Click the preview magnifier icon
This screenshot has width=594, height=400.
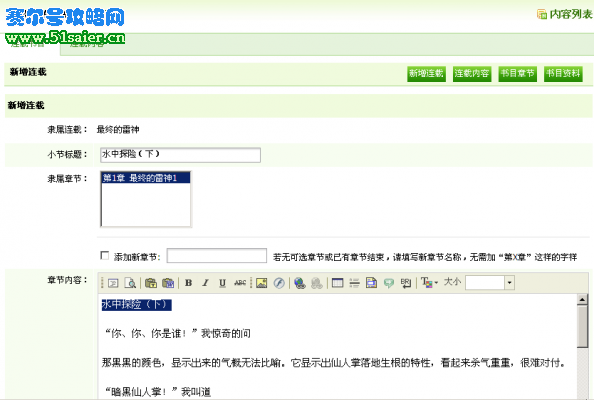coord(130,283)
